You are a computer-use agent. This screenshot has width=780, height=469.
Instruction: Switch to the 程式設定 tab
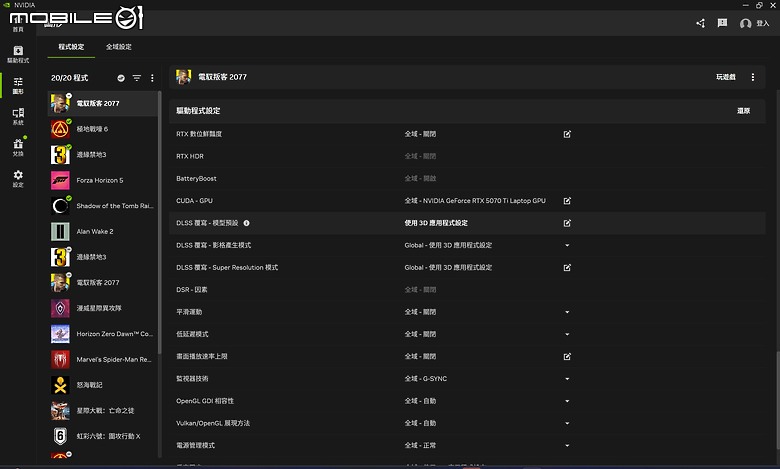pos(71,47)
